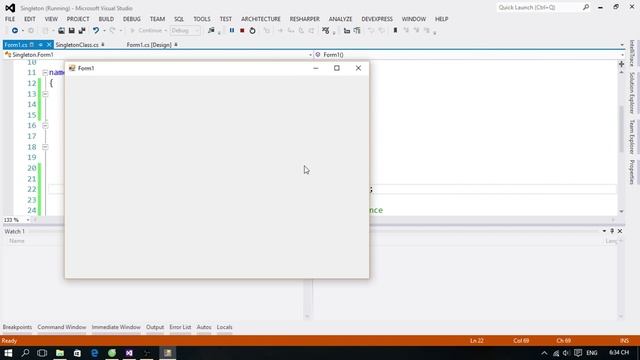
Task: Click the grayed Continue button
Action: point(146,31)
